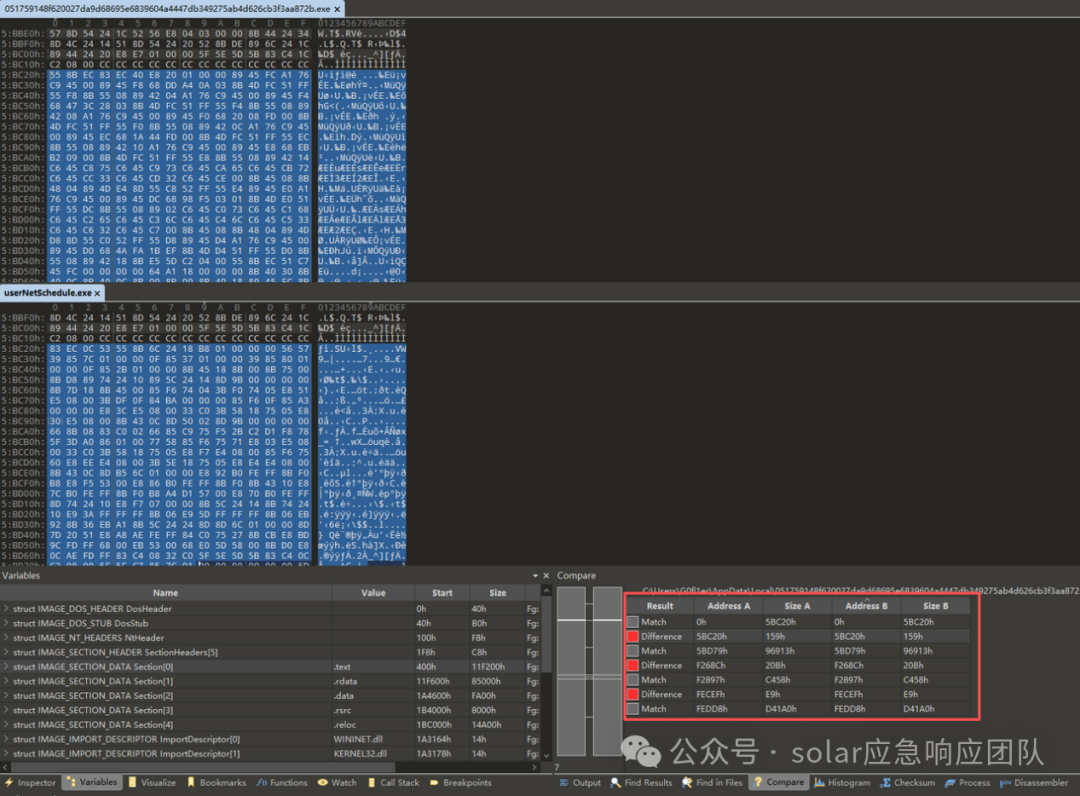
Task: Show the Output tab
Action: tap(580, 782)
